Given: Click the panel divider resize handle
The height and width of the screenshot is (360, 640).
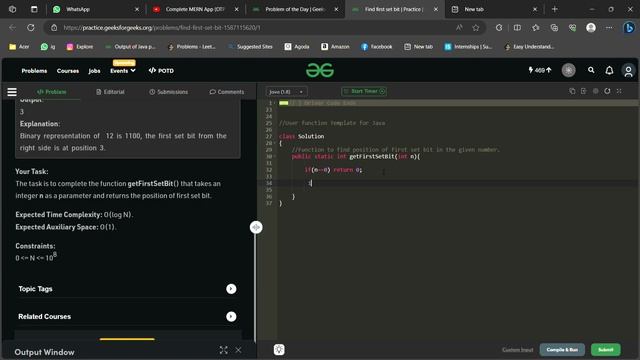Looking at the screenshot, I should click(x=256, y=227).
